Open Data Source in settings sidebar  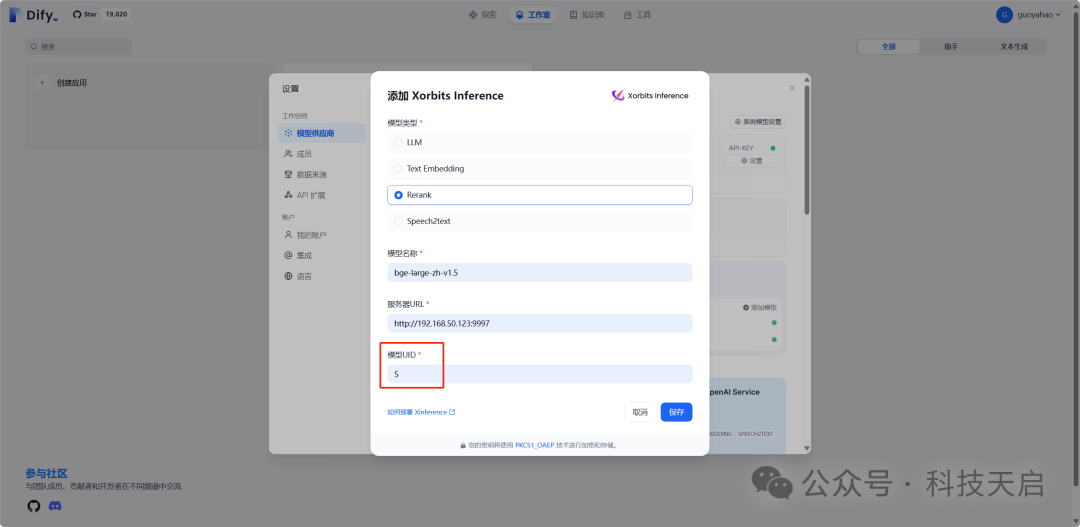[322, 174]
